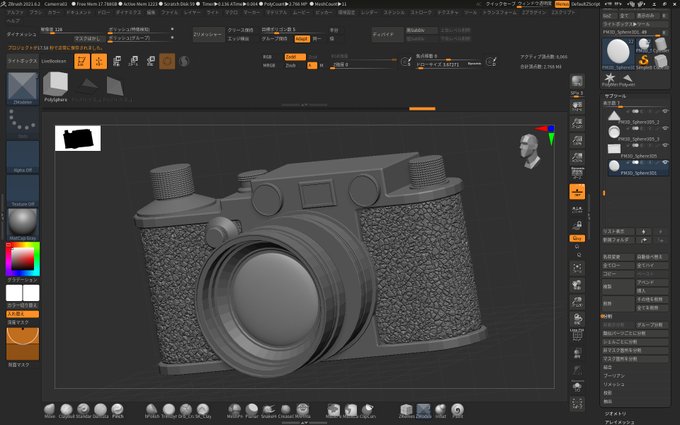Toggle the Adapt button in ZRemesher

point(302,39)
